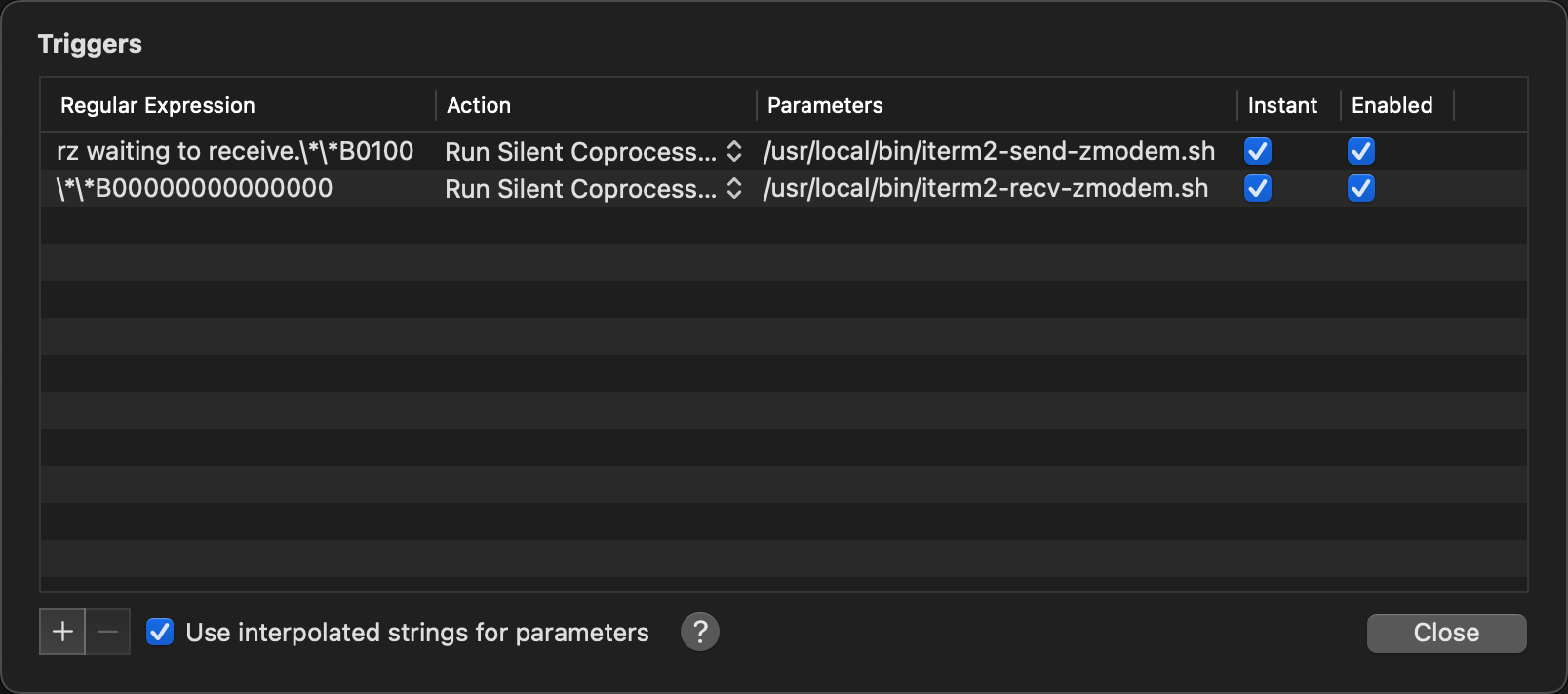
Task: Click the Instant column header
Action: (1282, 105)
